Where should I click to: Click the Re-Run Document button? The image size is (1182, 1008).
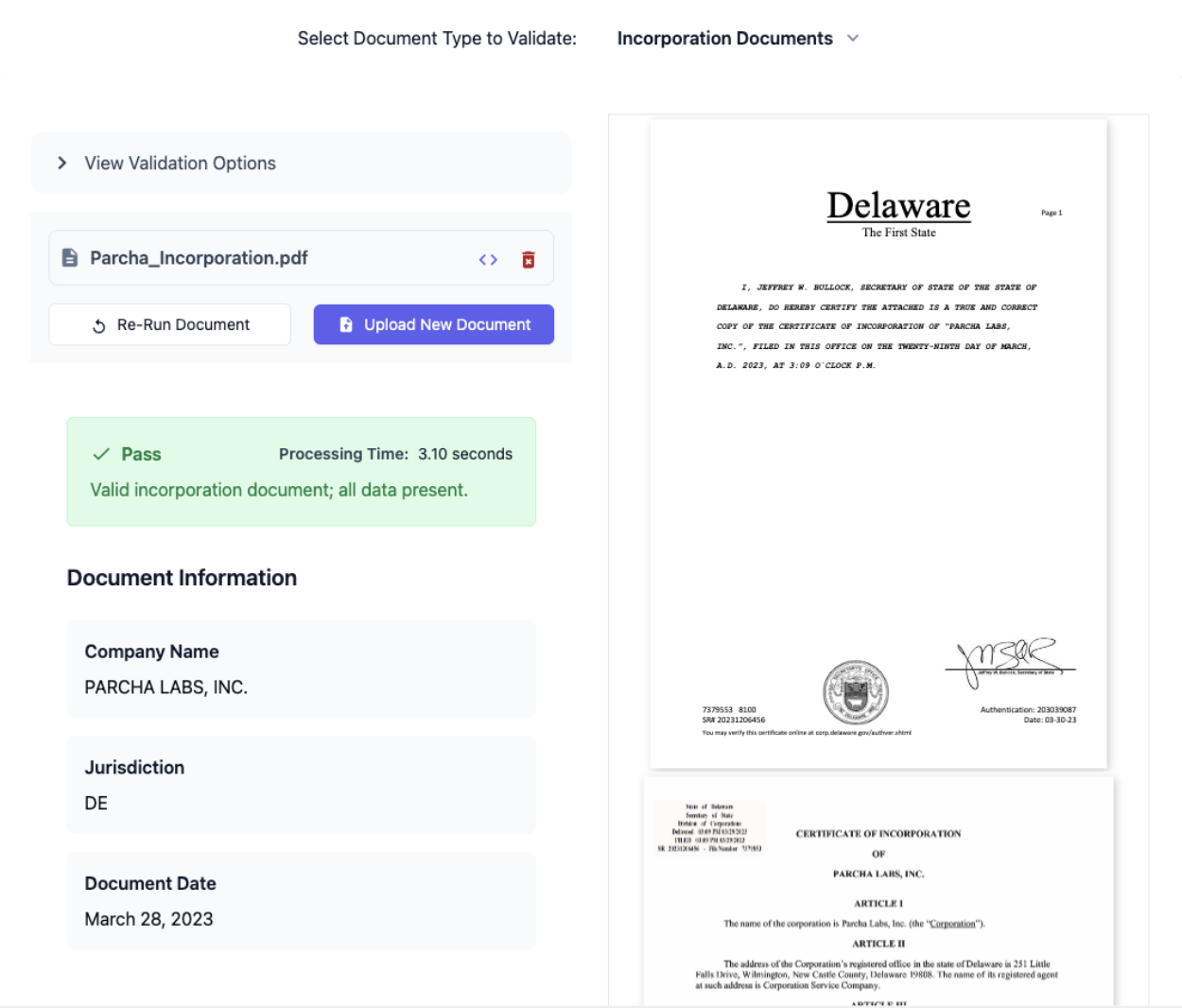pos(170,324)
